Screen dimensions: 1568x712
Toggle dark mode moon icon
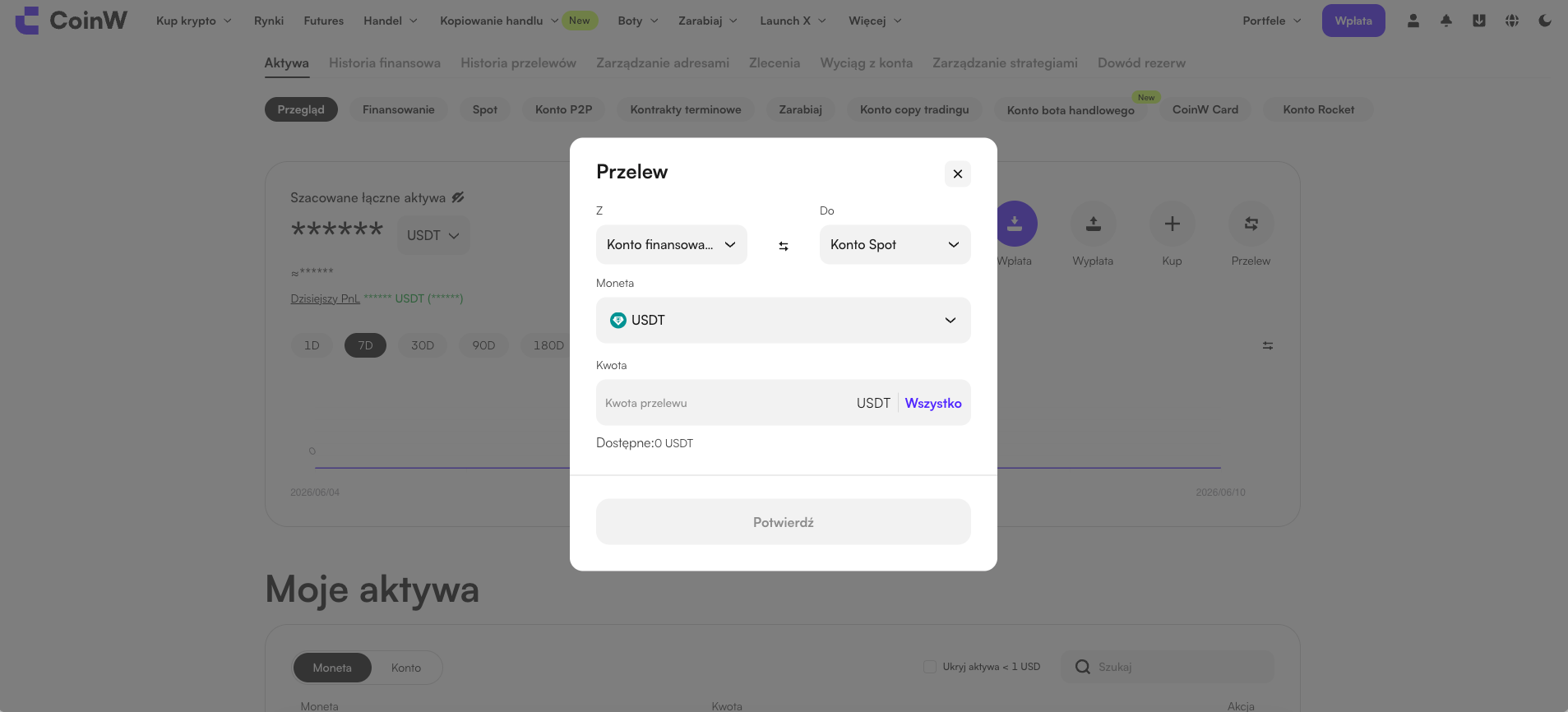pyautogui.click(x=1545, y=21)
